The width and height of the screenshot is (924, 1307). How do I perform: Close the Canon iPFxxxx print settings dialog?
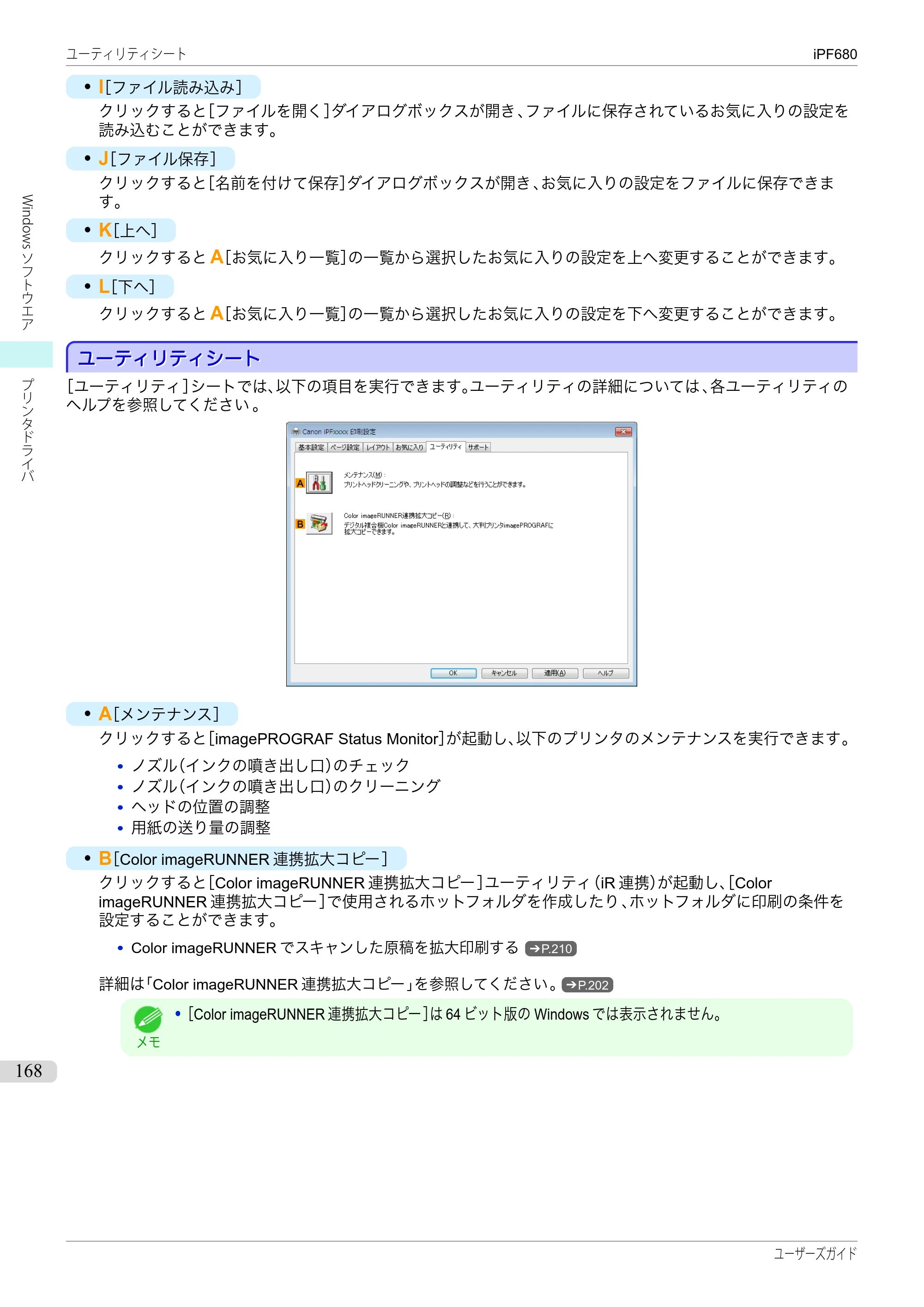coord(623,432)
